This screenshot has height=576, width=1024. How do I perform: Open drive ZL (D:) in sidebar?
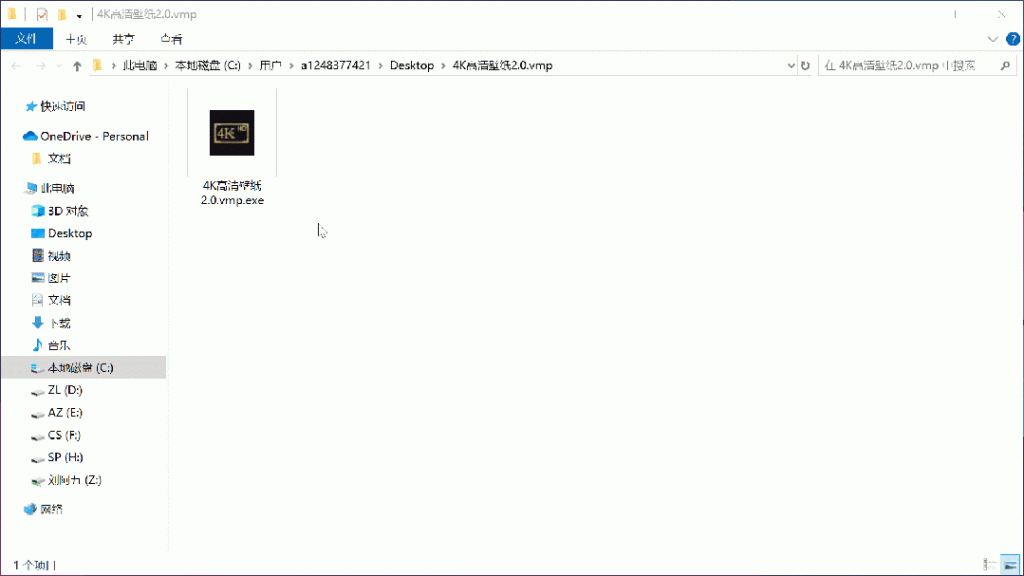(x=65, y=390)
